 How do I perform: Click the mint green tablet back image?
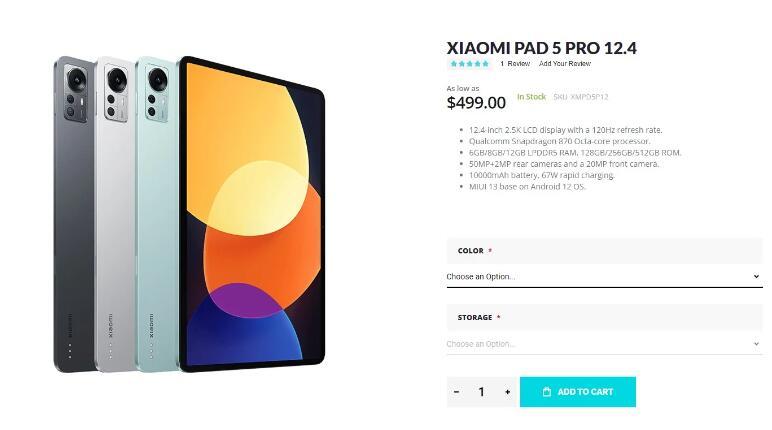point(156,214)
